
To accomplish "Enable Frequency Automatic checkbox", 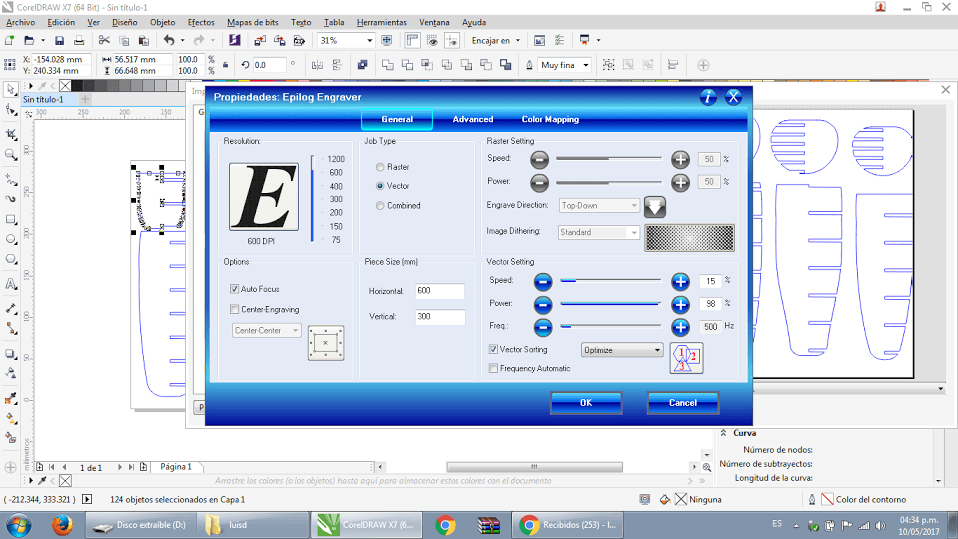I will (493, 368).
